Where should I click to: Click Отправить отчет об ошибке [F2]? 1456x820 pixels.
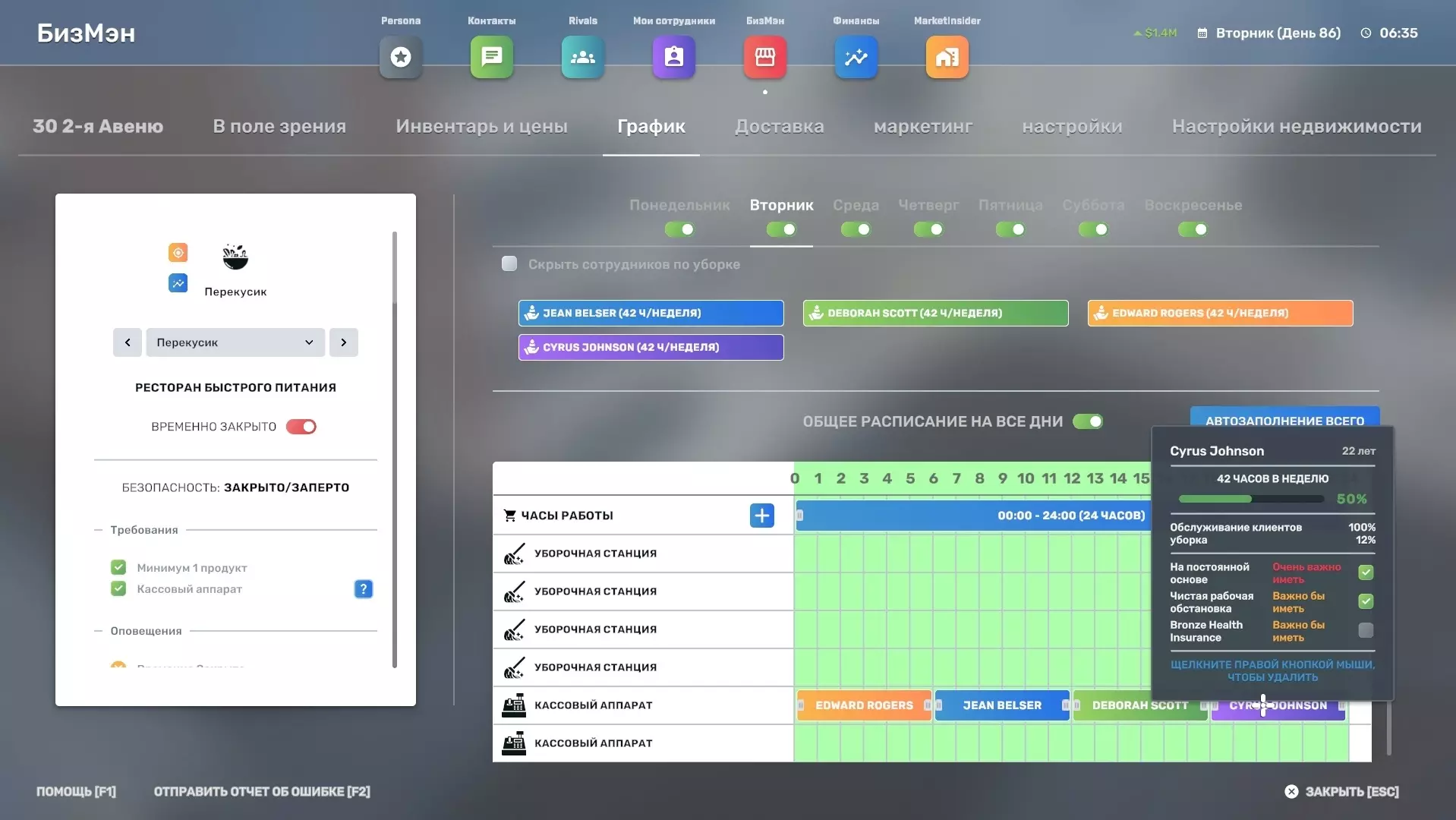pyautogui.click(x=262, y=791)
